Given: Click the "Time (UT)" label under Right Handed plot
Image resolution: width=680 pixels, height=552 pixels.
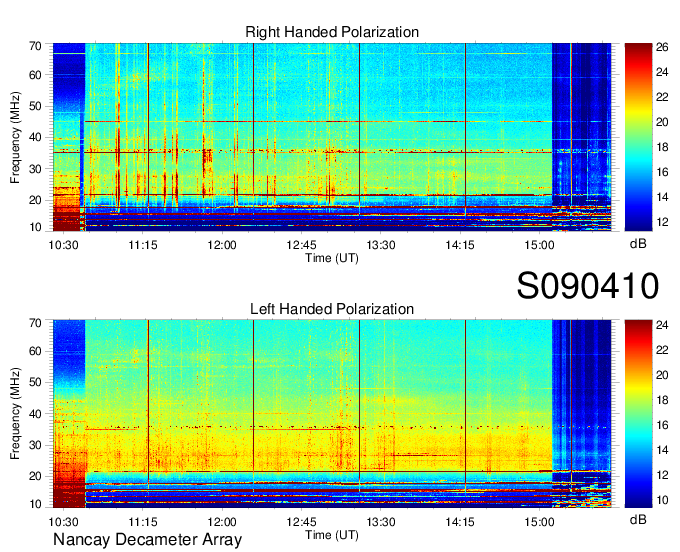Looking at the screenshot, I should pyautogui.click(x=332, y=258).
